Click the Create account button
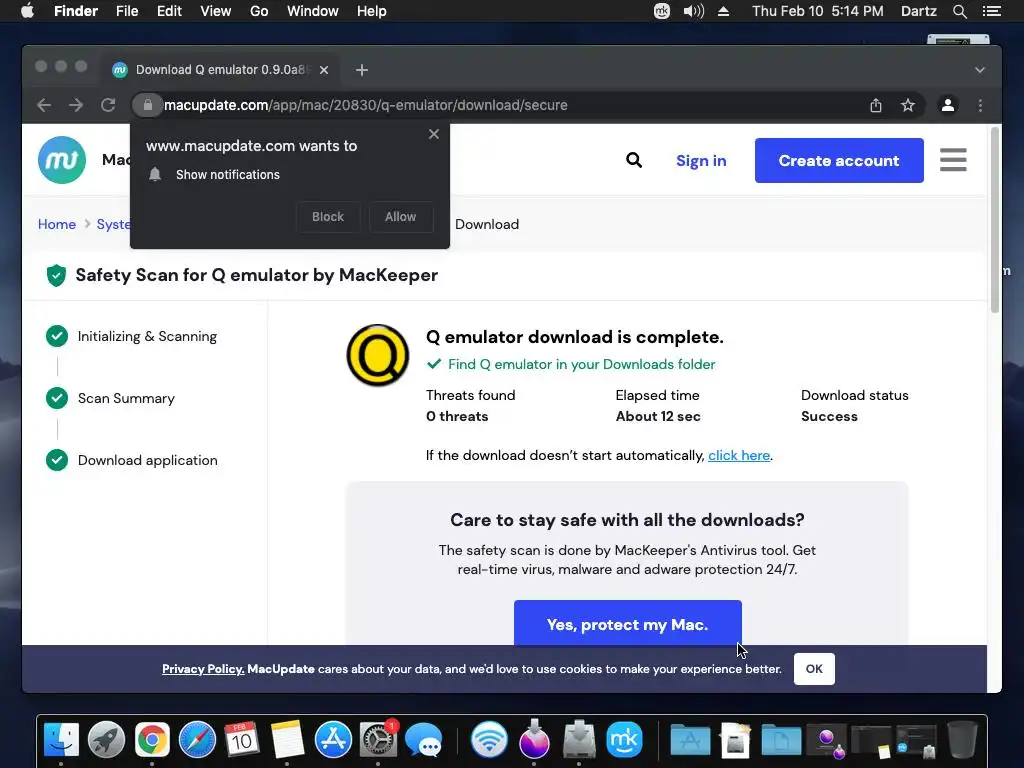The height and width of the screenshot is (768, 1024). 839,160
